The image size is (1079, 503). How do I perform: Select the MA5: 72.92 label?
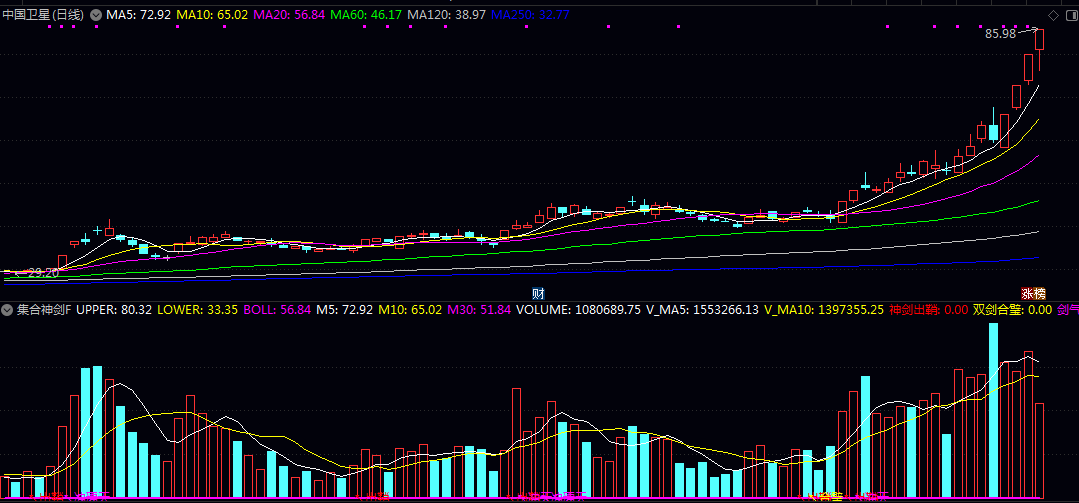138,14
